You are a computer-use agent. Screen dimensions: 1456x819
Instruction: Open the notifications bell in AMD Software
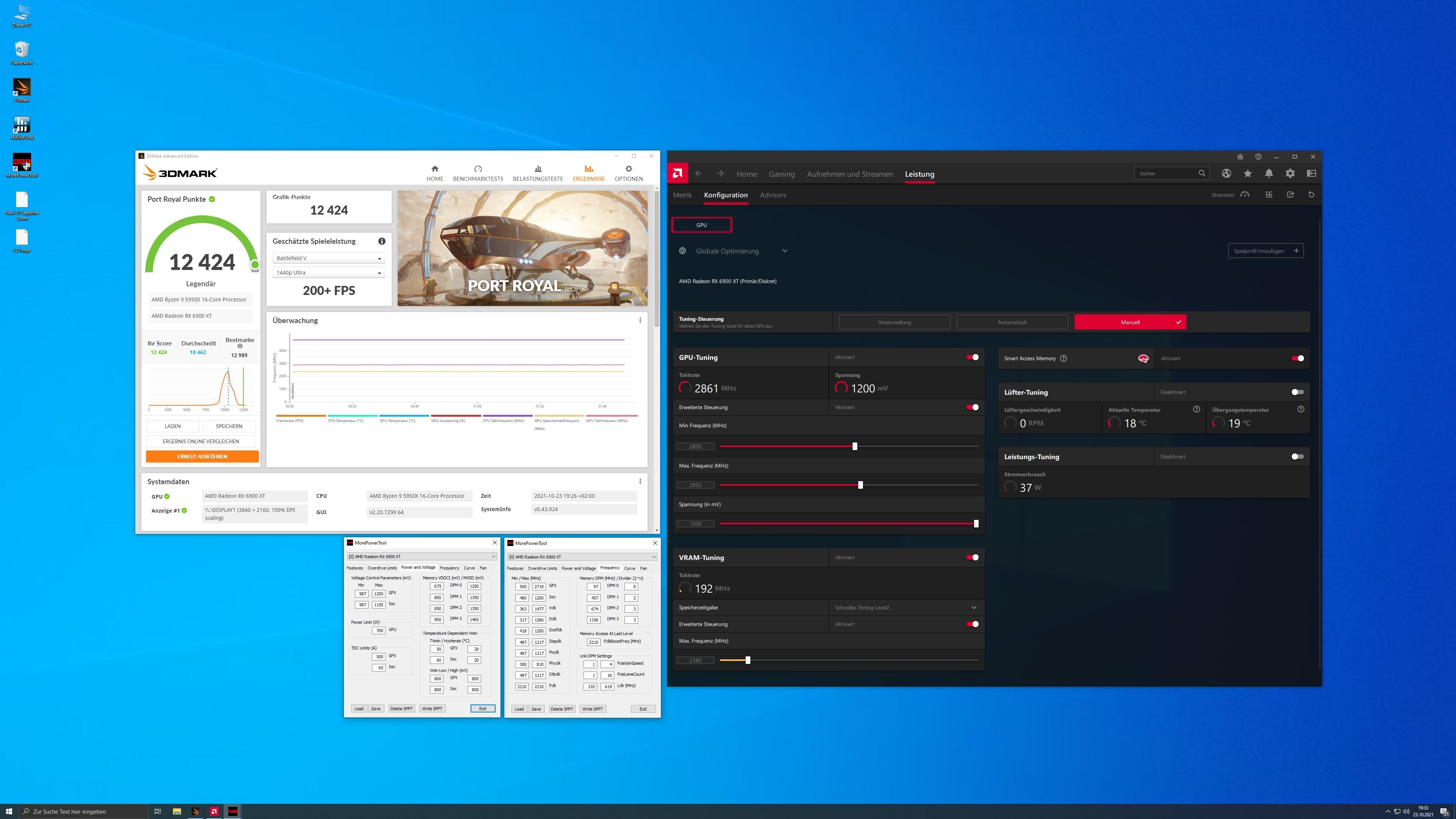tap(1269, 174)
